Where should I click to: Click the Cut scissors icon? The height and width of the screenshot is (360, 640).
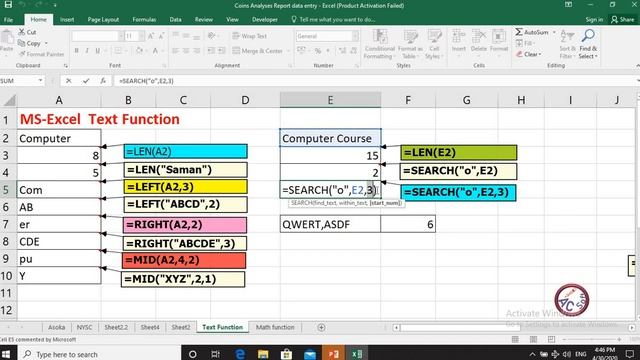click(x=21, y=32)
